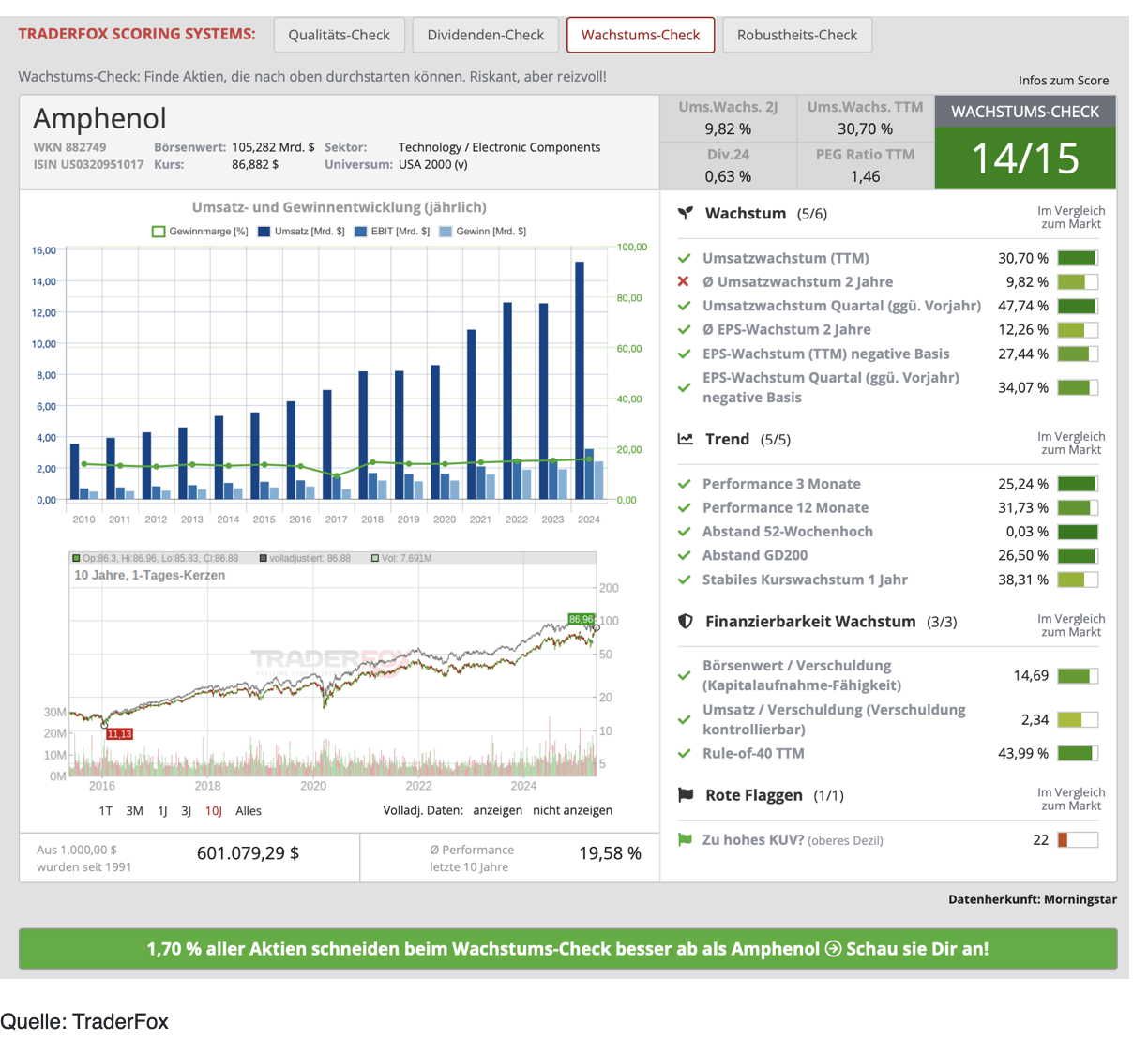The width and height of the screenshot is (1148, 1039).
Task: Show adjusted data with anzeigen
Action: (x=497, y=810)
